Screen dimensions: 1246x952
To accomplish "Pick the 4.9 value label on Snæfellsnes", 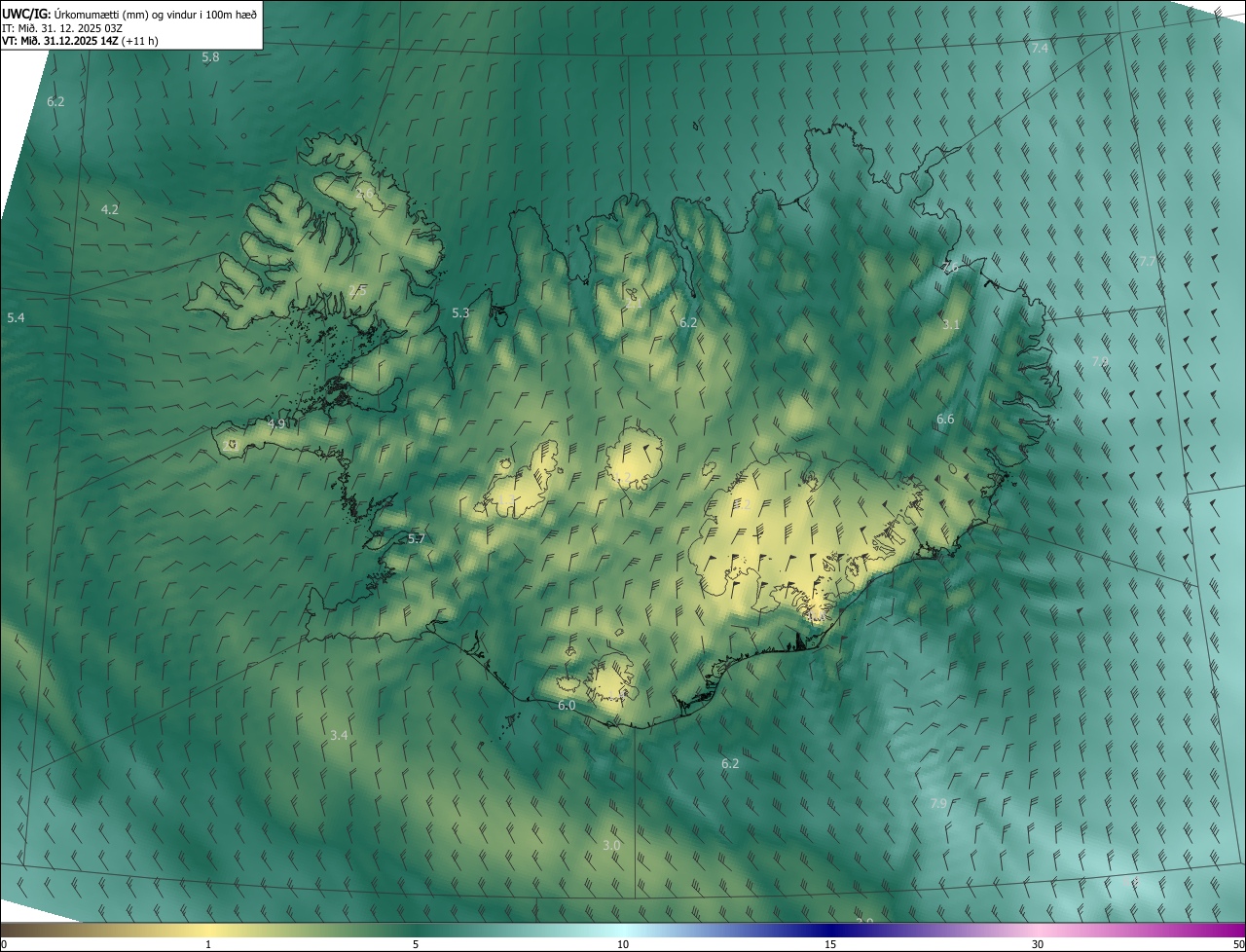I will (x=276, y=423).
